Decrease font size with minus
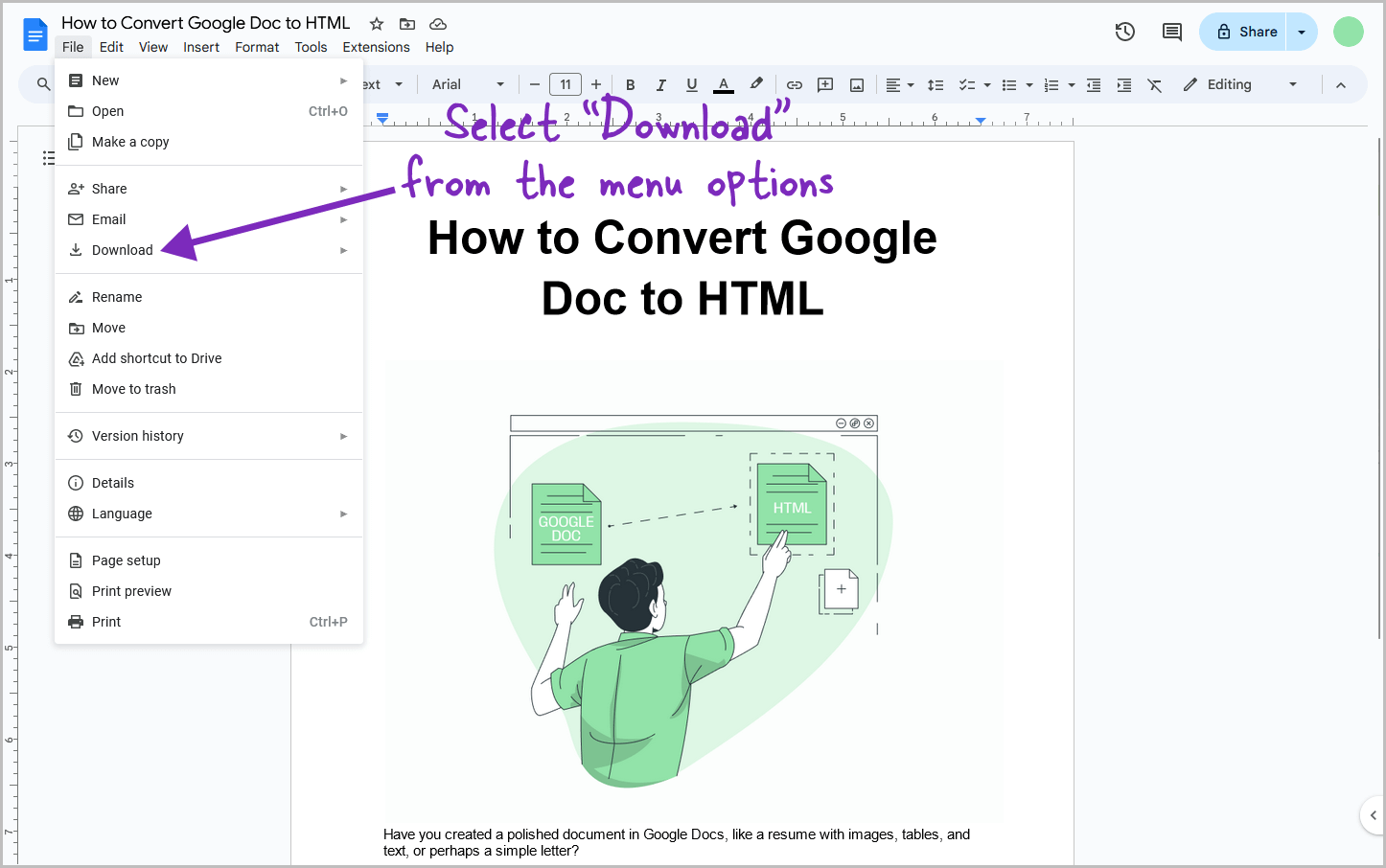Image resolution: width=1386 pixels, height=868 pixels. (x=535, y=84)
